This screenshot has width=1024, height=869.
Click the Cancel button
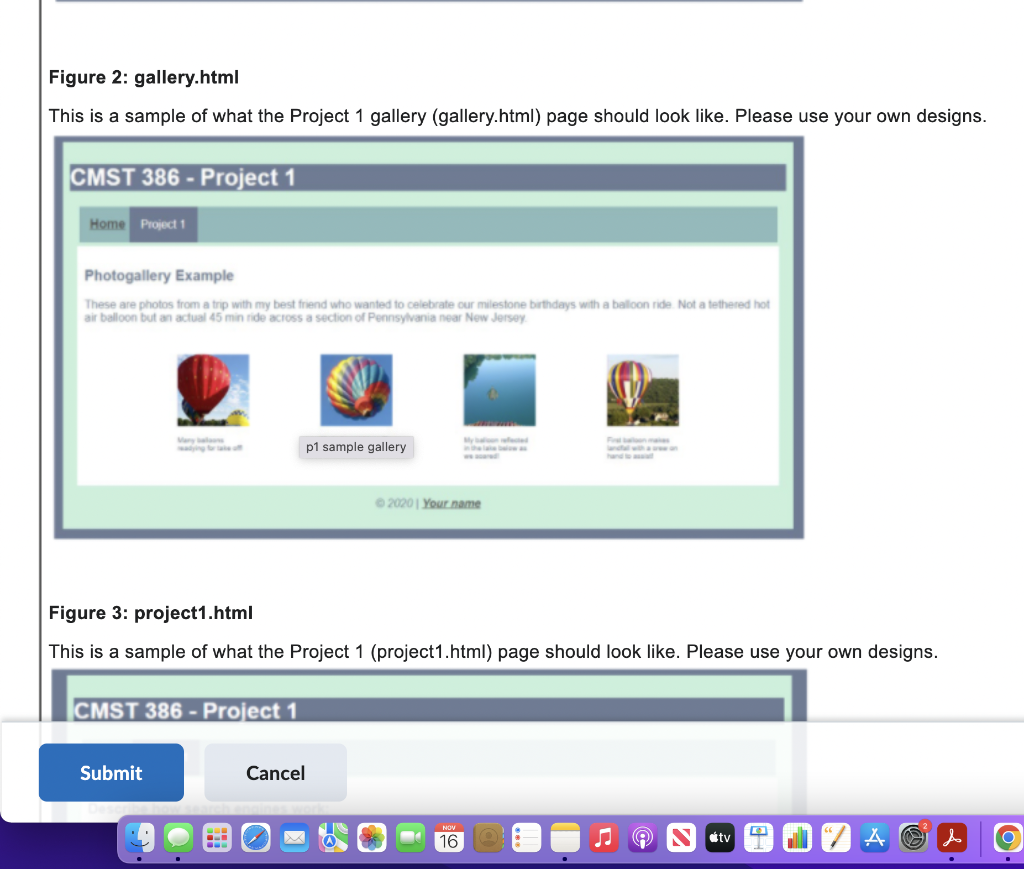(x=275, y=772)
